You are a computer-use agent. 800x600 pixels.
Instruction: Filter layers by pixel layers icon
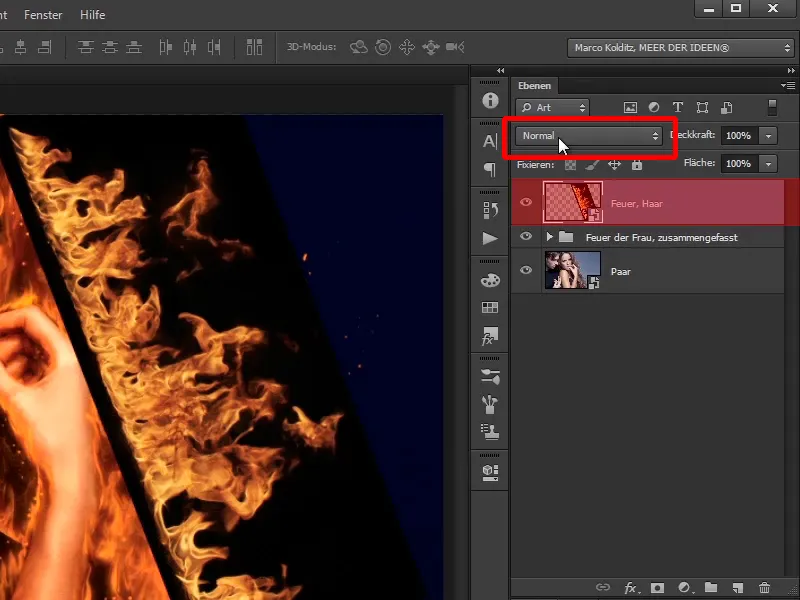(x=630, y=108)
